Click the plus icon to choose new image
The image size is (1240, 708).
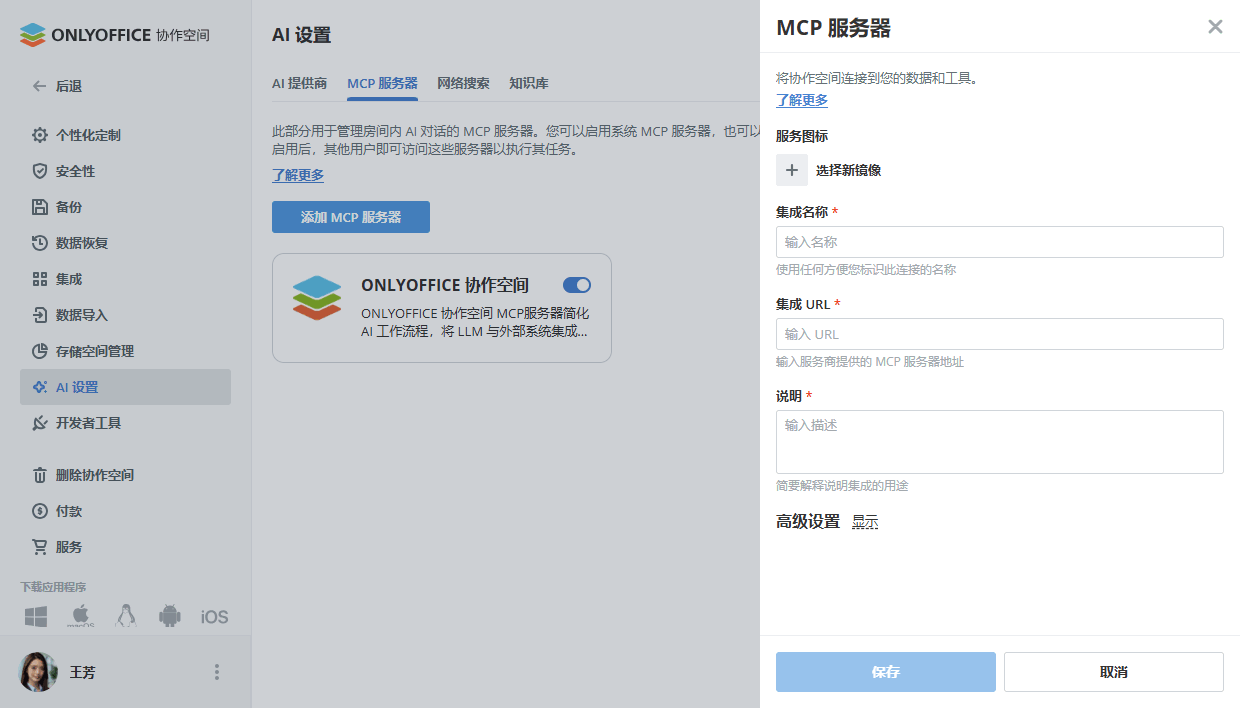click(x=792, y=170)
